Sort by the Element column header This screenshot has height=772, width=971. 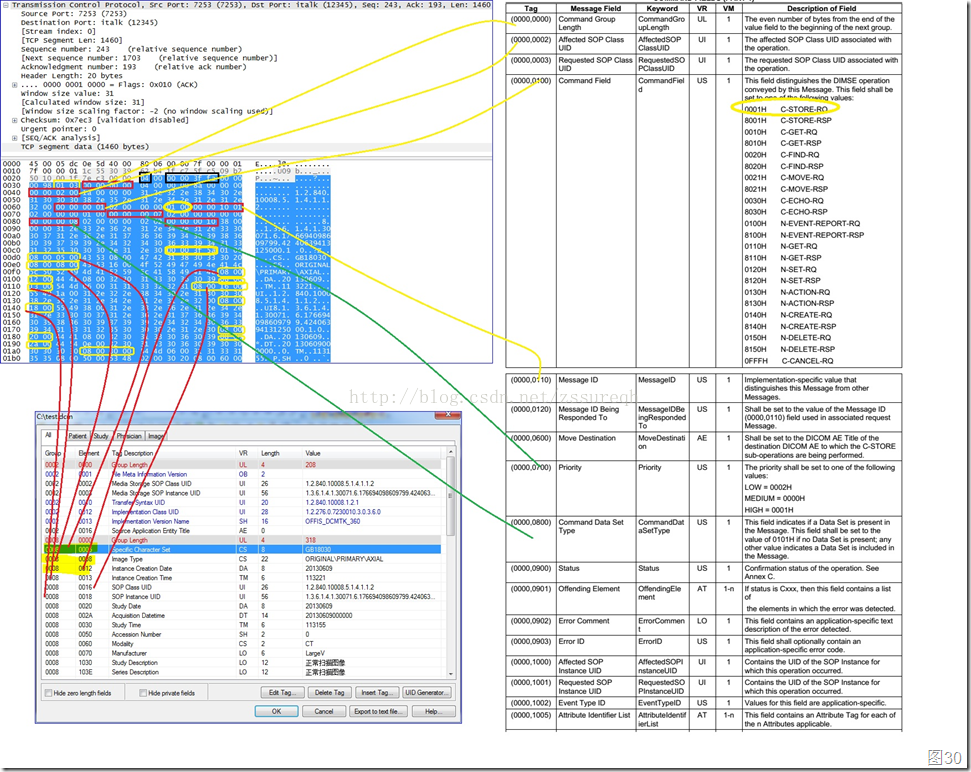click(x=92, y=453)
